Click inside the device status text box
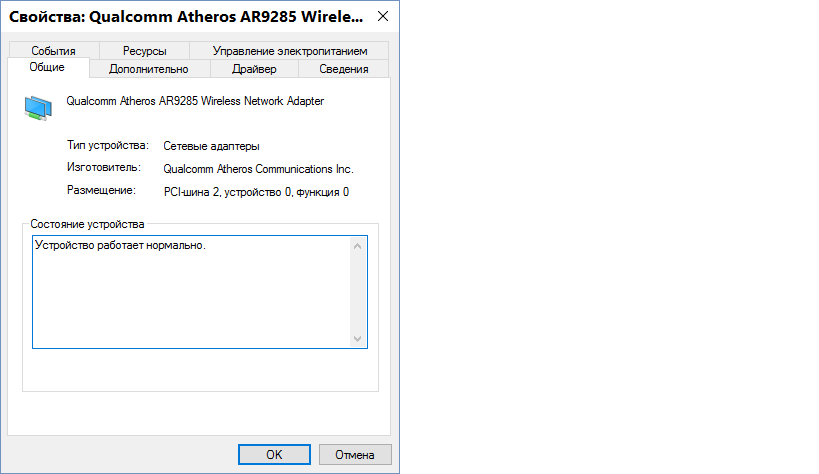The width and height of the screenshot is (819, 474). click(190, 292)
